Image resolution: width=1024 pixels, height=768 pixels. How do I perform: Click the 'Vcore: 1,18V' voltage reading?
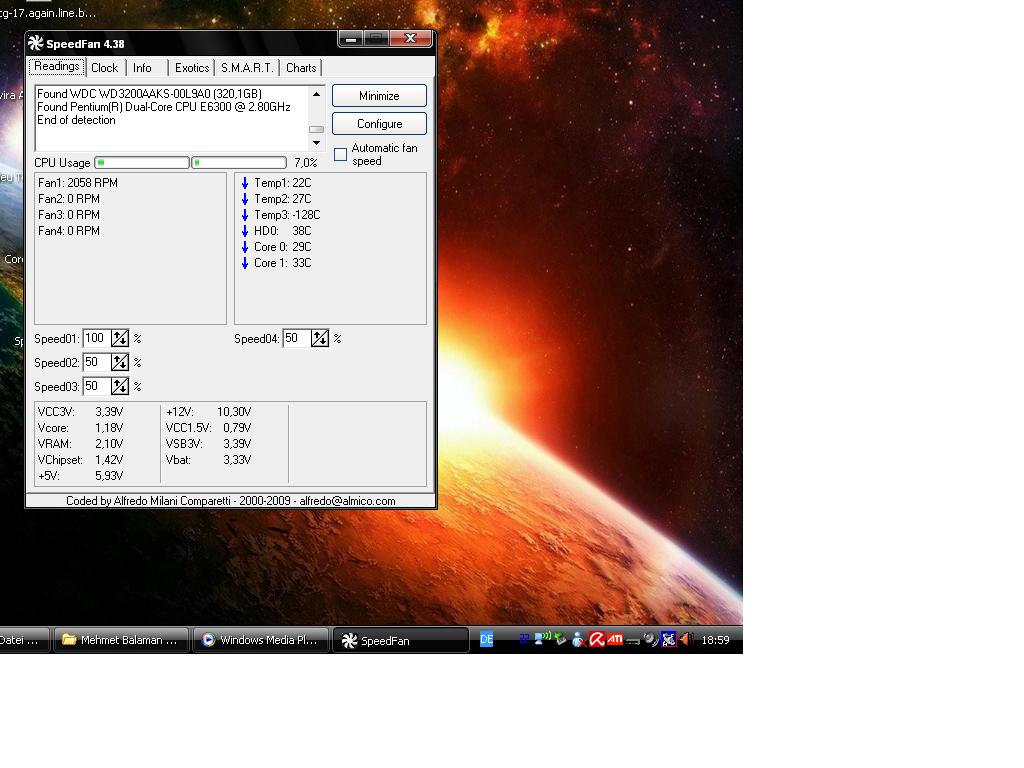80,428
